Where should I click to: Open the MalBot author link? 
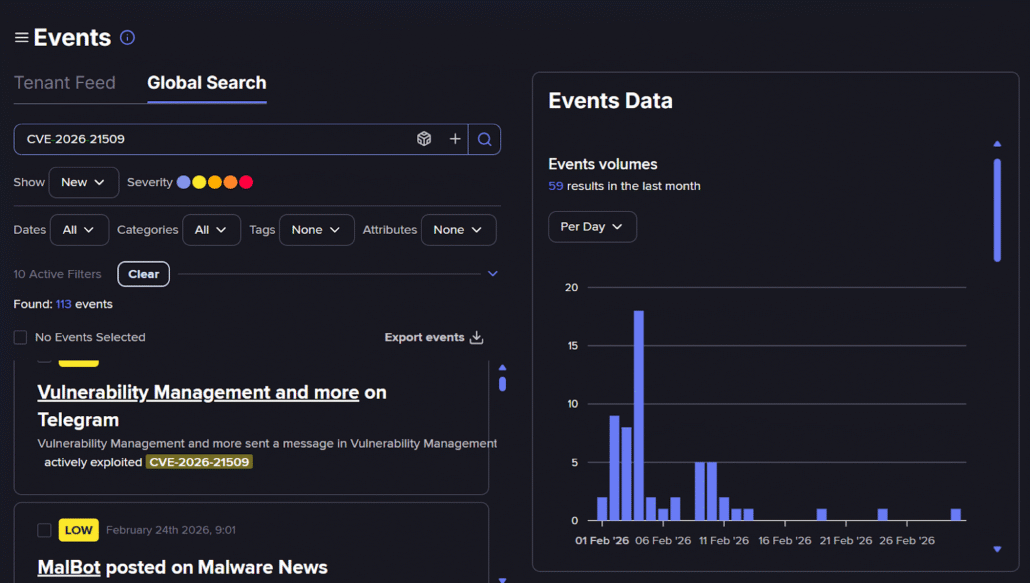point(69,567)
